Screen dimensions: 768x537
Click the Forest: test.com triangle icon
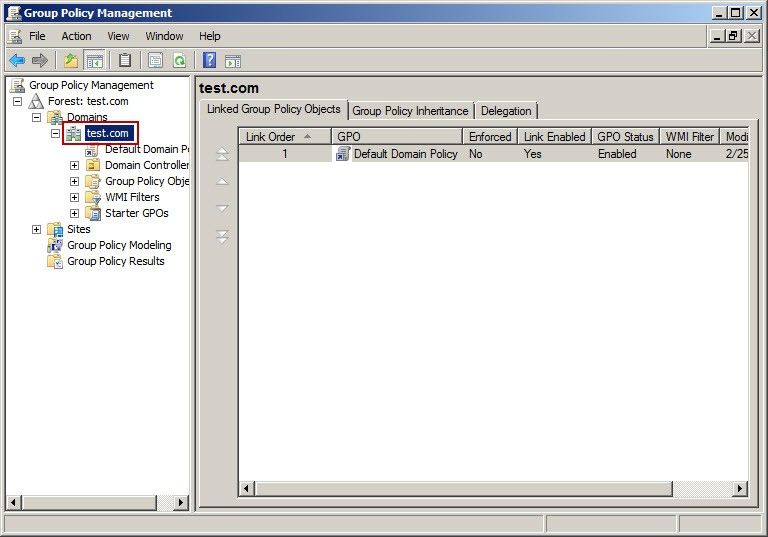[x=36, y=101]
